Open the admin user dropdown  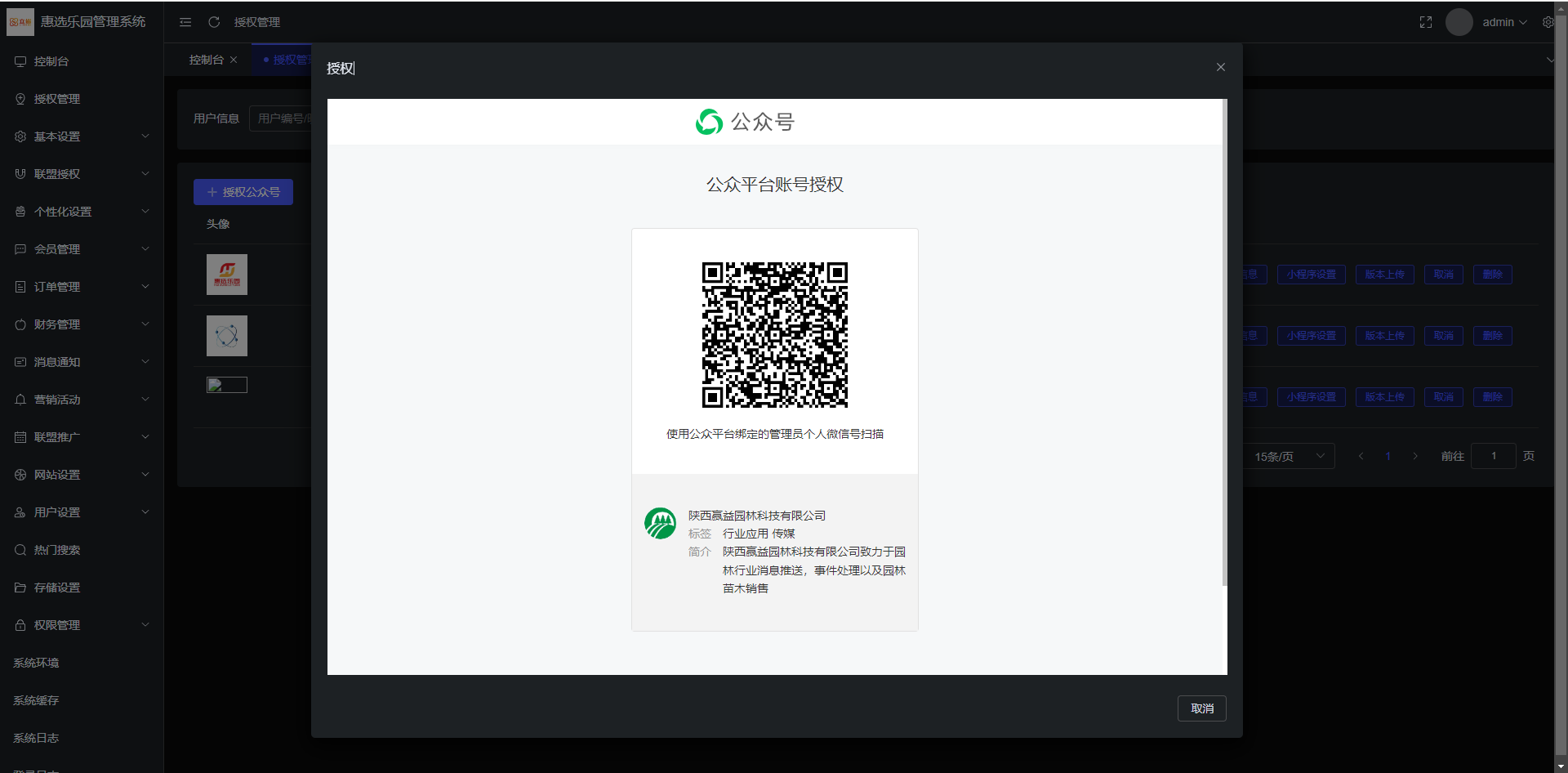(1504, 22)
